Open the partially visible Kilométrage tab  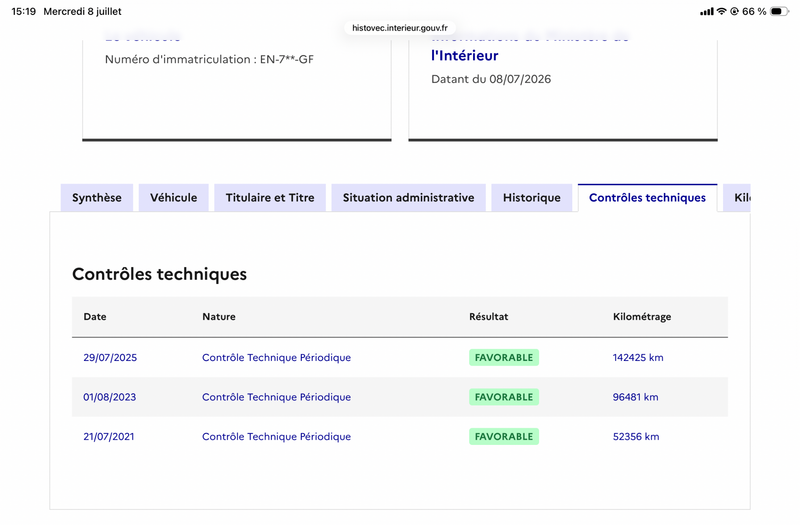[x=737, y=197]
